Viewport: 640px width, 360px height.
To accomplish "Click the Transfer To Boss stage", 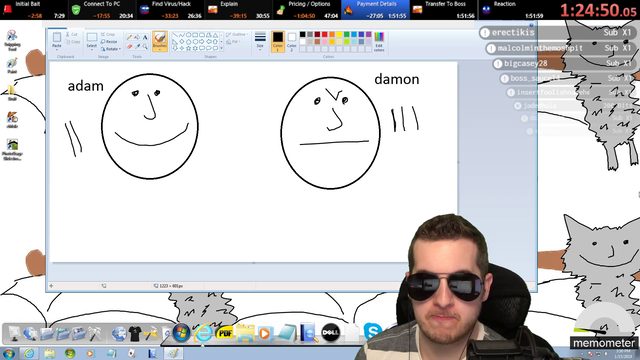I will click(x=443, y=10).
